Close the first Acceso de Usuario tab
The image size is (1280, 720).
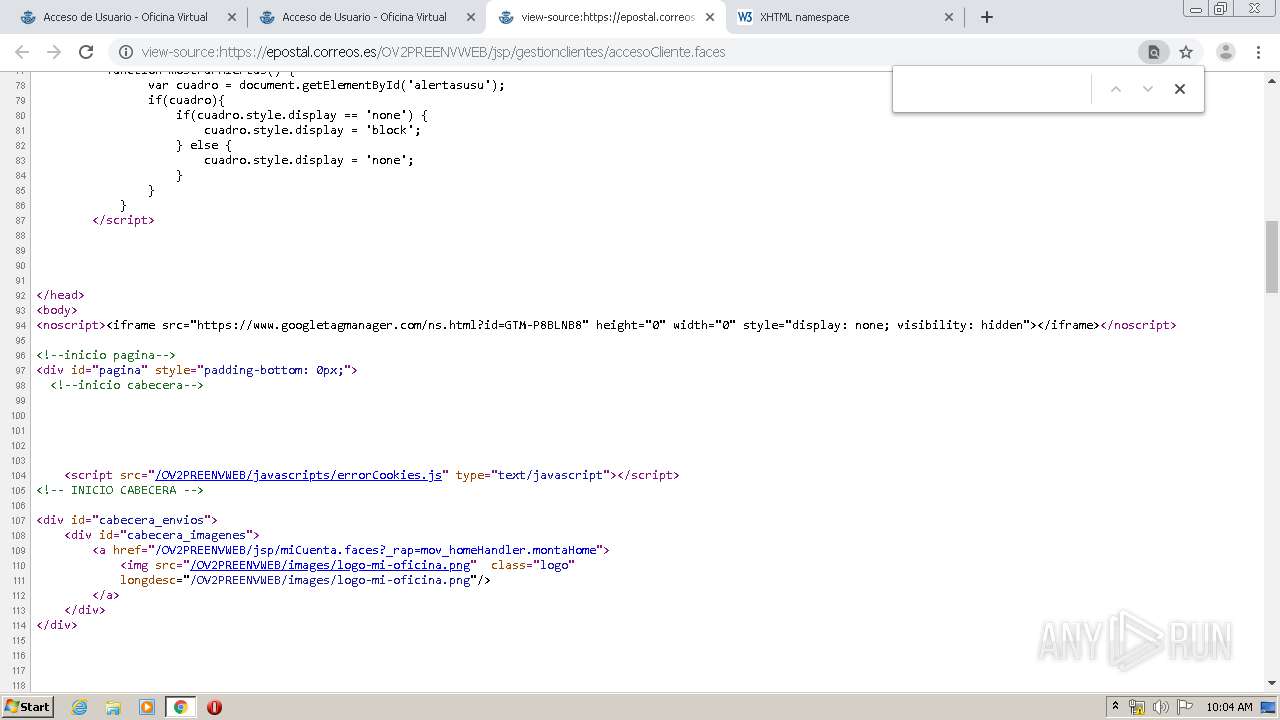[x=232, y=17]
